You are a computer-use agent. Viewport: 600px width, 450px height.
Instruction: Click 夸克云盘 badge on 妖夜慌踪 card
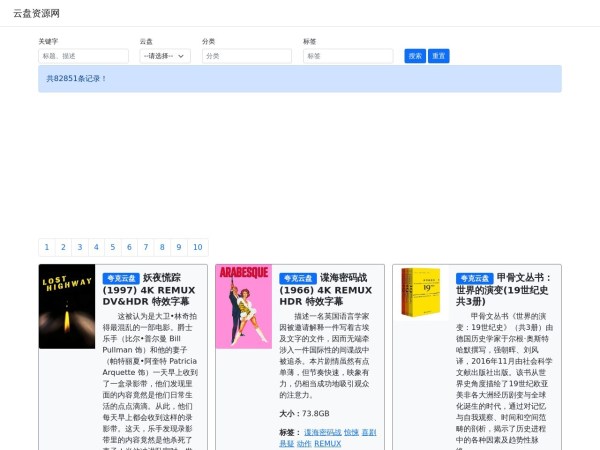(x=121, y=277)
